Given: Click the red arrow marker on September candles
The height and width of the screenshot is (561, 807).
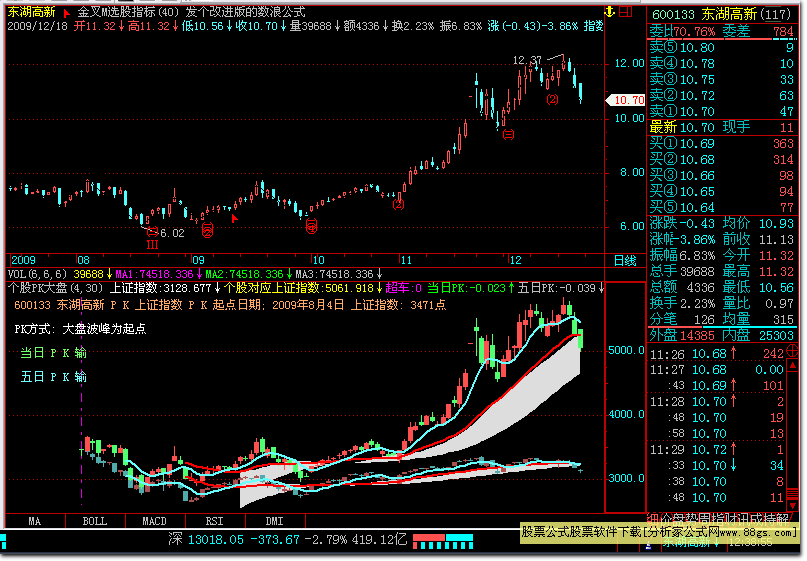Looking at the screenshot, I should tap(234, 217).
